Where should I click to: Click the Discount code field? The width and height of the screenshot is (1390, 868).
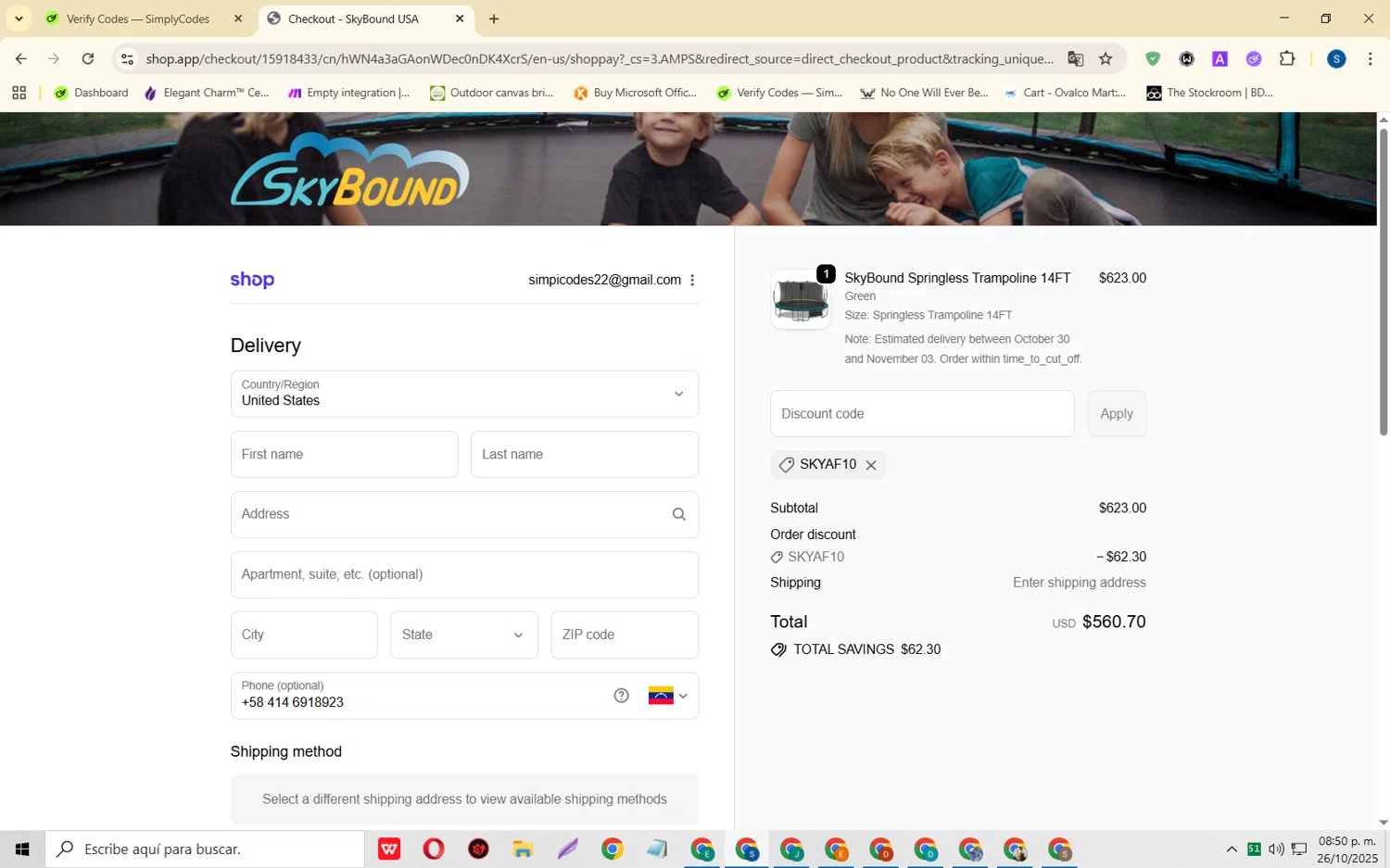coord(922,413)
